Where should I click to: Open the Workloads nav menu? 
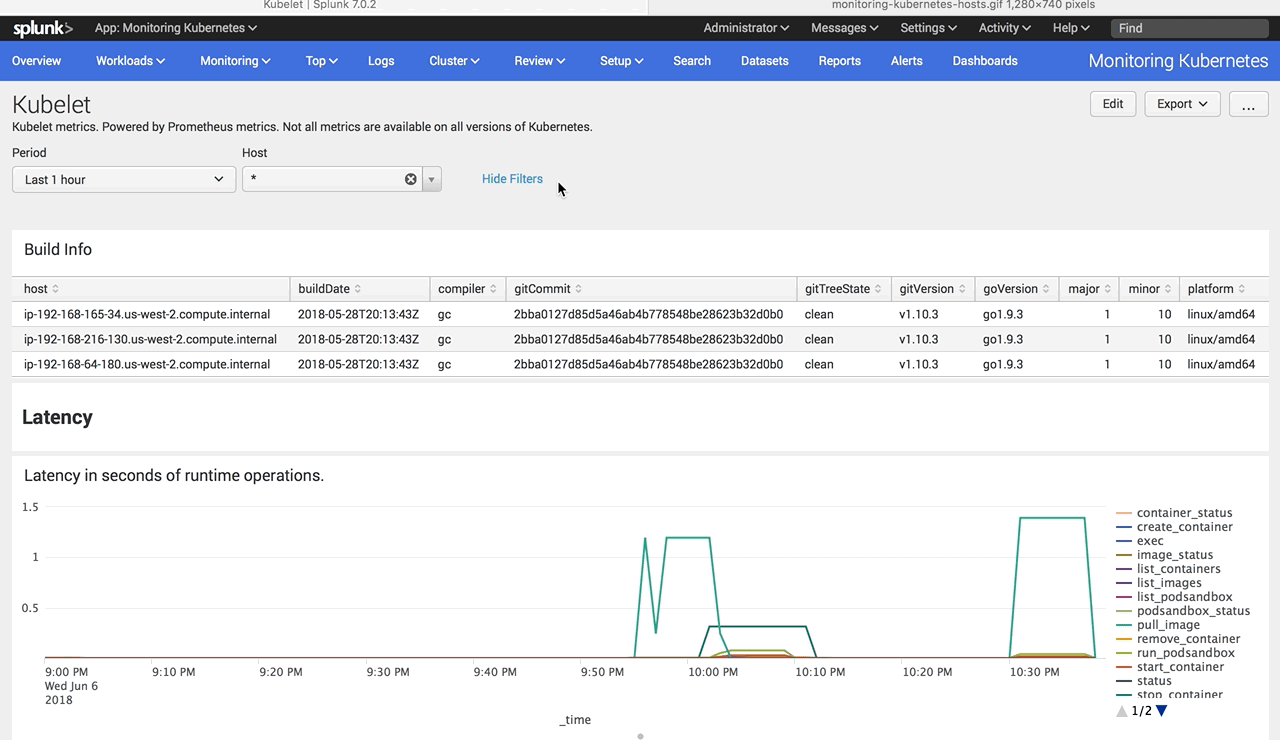pos(130,61)
